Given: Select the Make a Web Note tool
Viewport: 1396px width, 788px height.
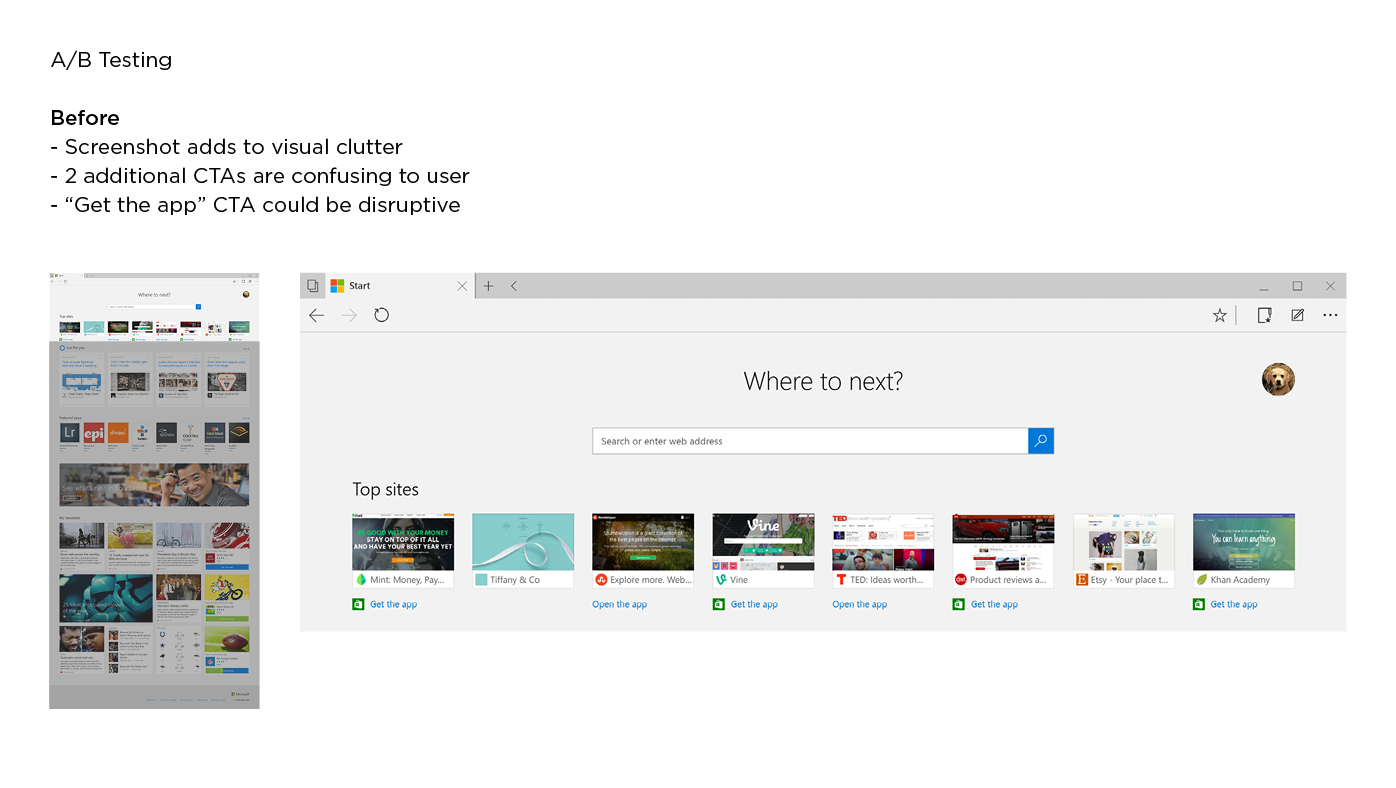Looking at the screenshot, I should click(x=1296, y=314).
